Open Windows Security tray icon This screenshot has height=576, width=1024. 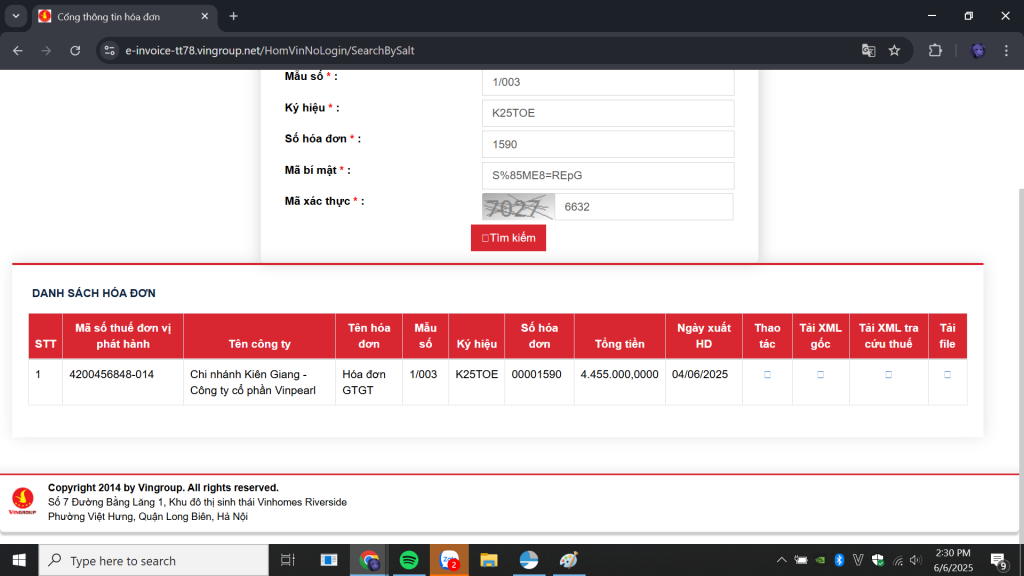878,560
